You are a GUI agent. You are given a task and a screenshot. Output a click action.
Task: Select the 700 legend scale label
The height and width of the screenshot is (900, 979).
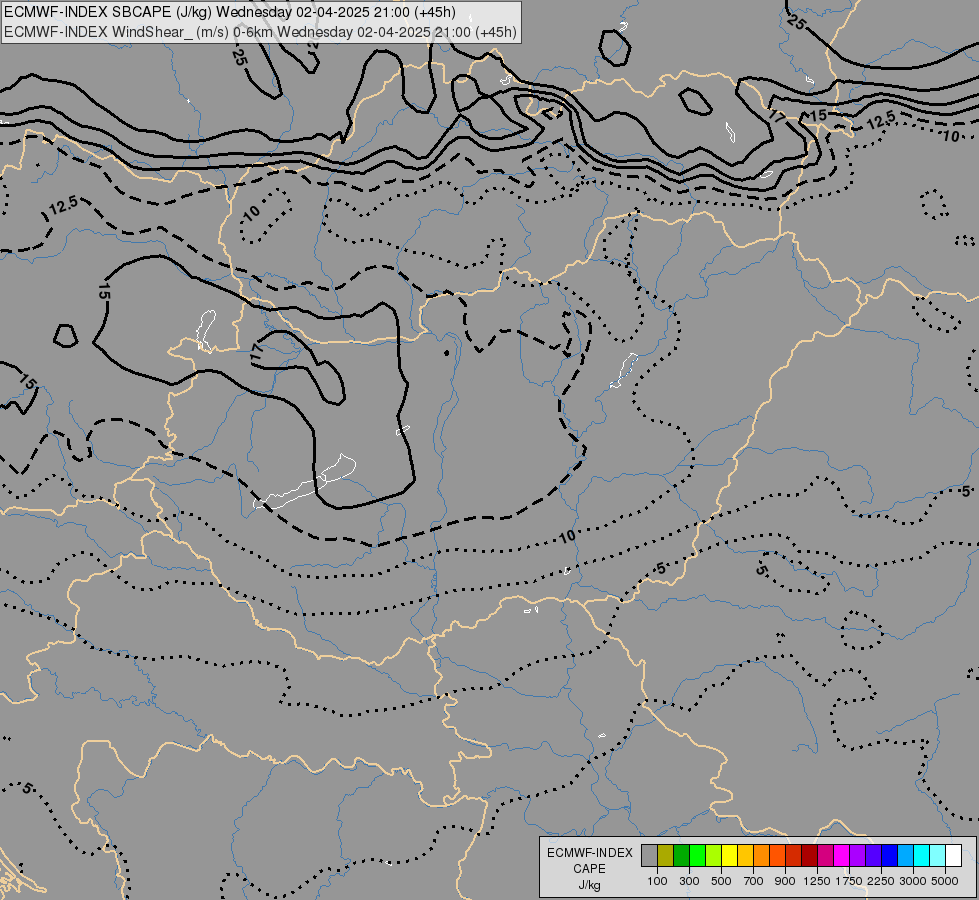[x=754, y=881]
